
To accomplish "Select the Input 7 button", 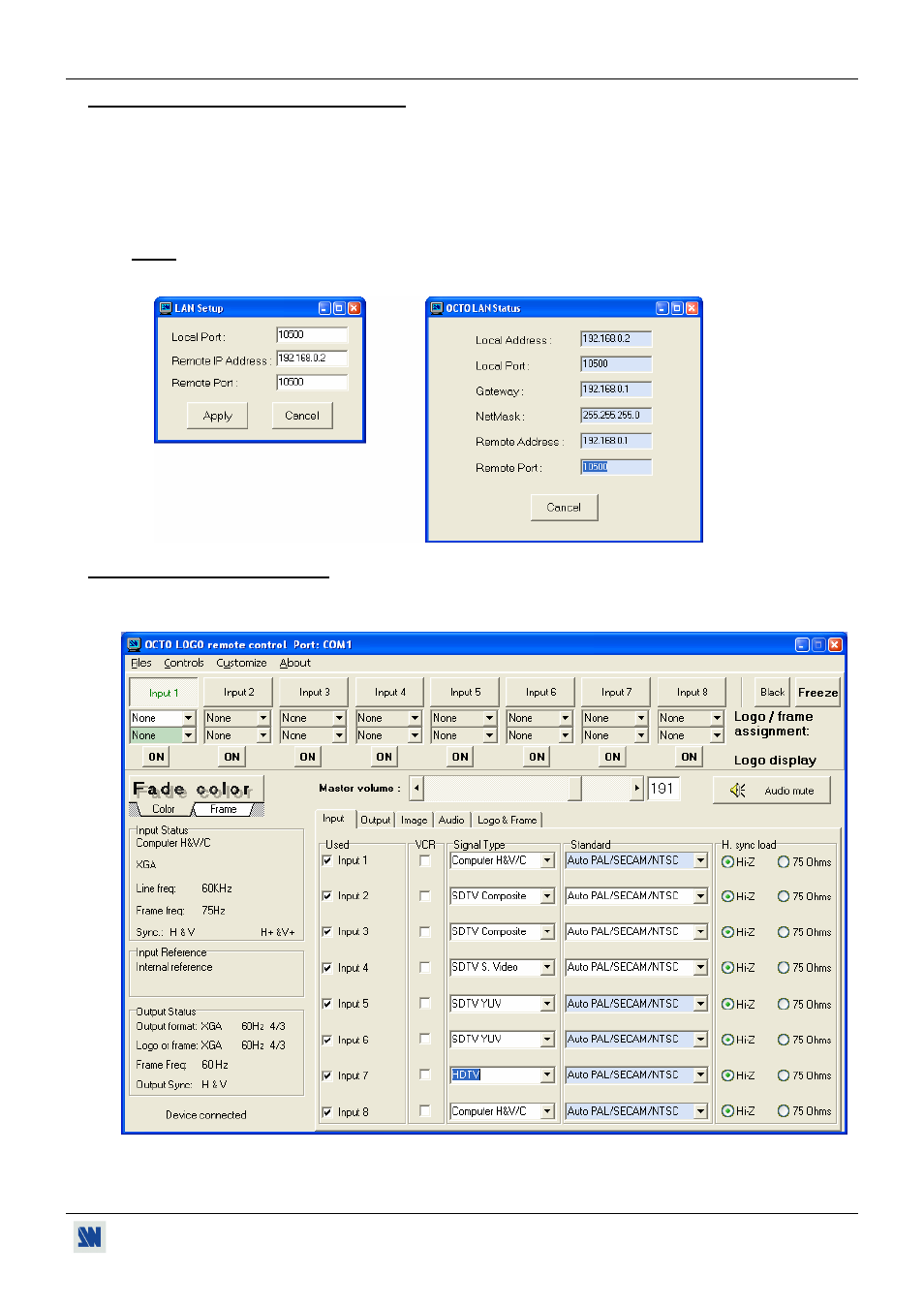I will (616, 693).
